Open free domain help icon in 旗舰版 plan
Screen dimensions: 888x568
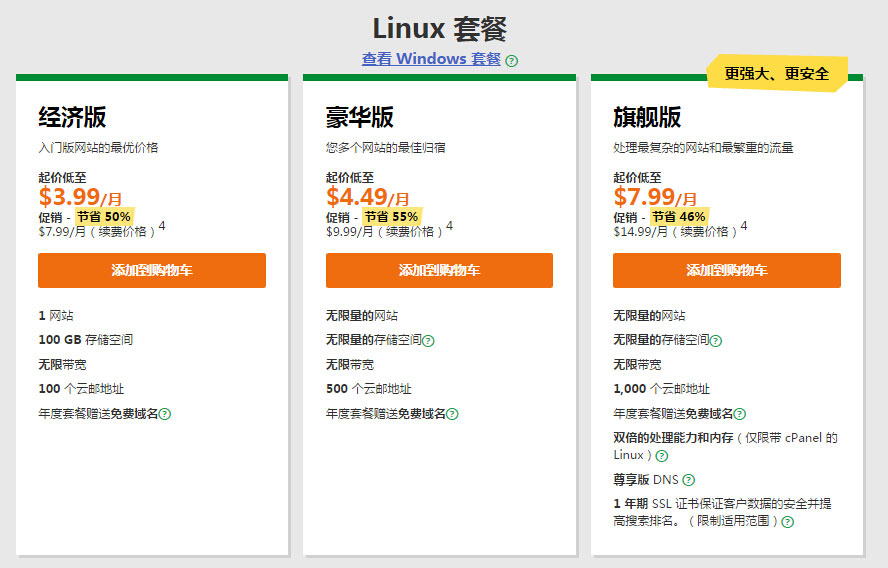tap(740, 414)
